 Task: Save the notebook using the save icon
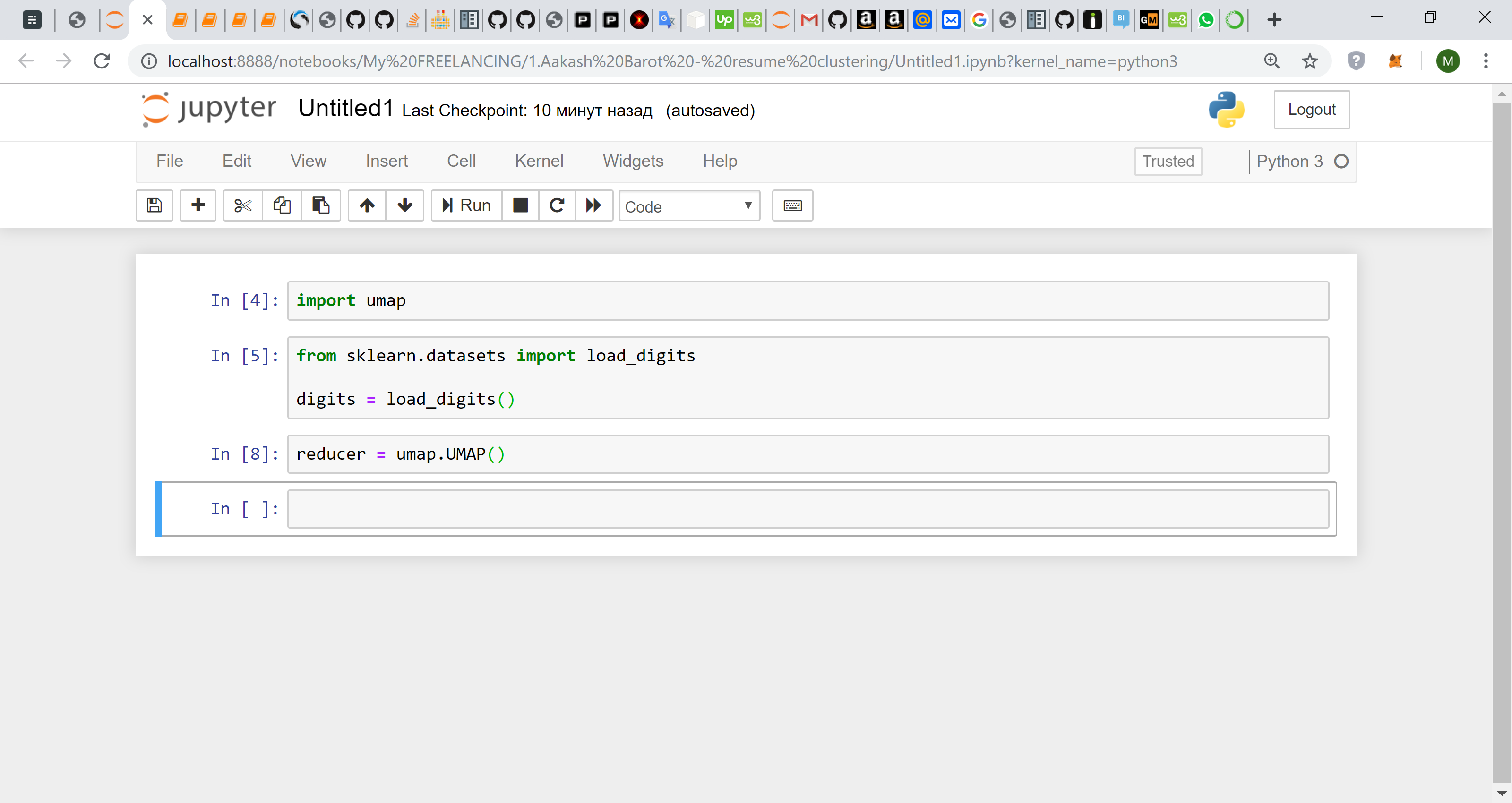(154, 205)
